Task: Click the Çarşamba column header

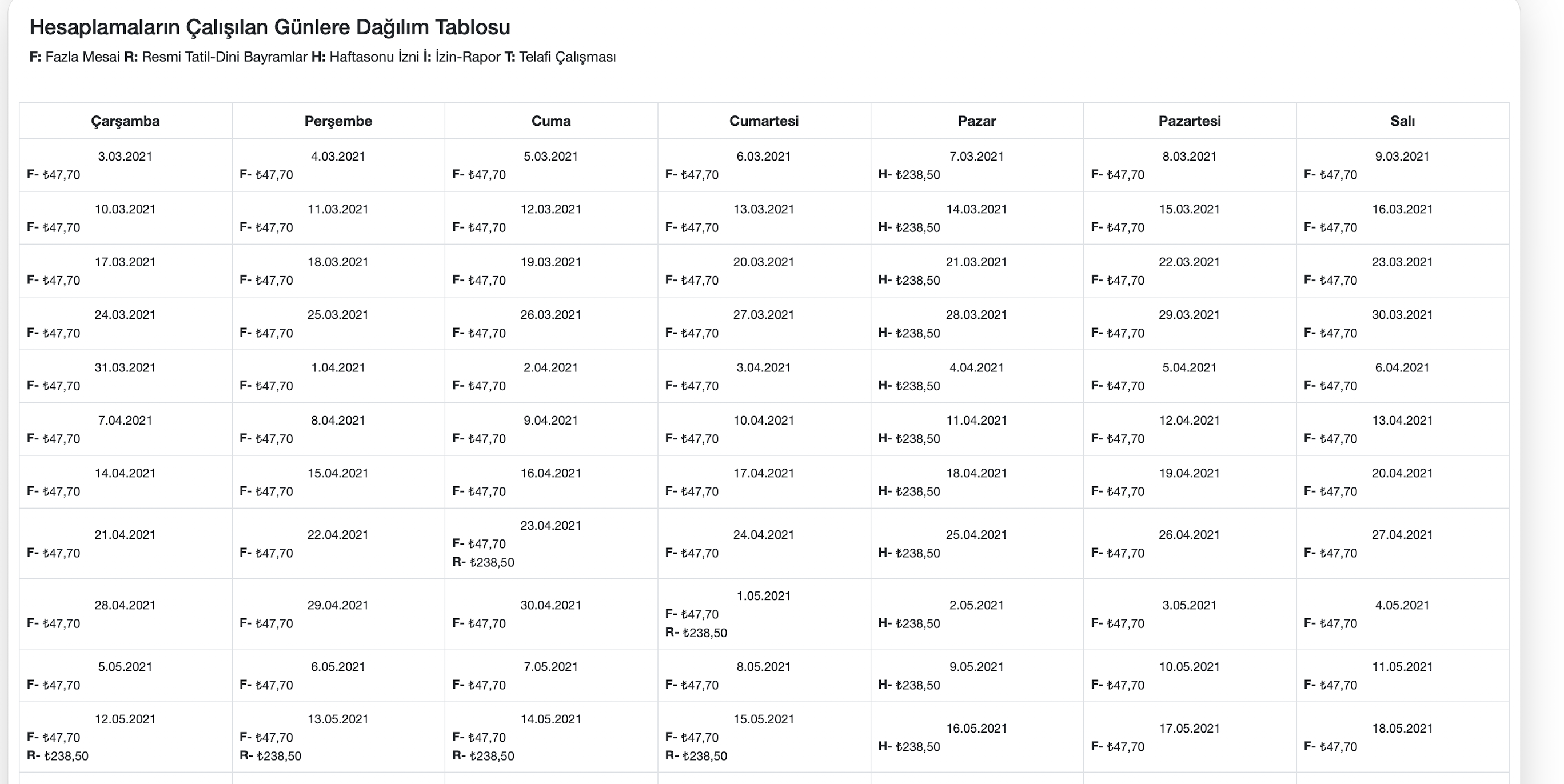Action: point(125,121)
